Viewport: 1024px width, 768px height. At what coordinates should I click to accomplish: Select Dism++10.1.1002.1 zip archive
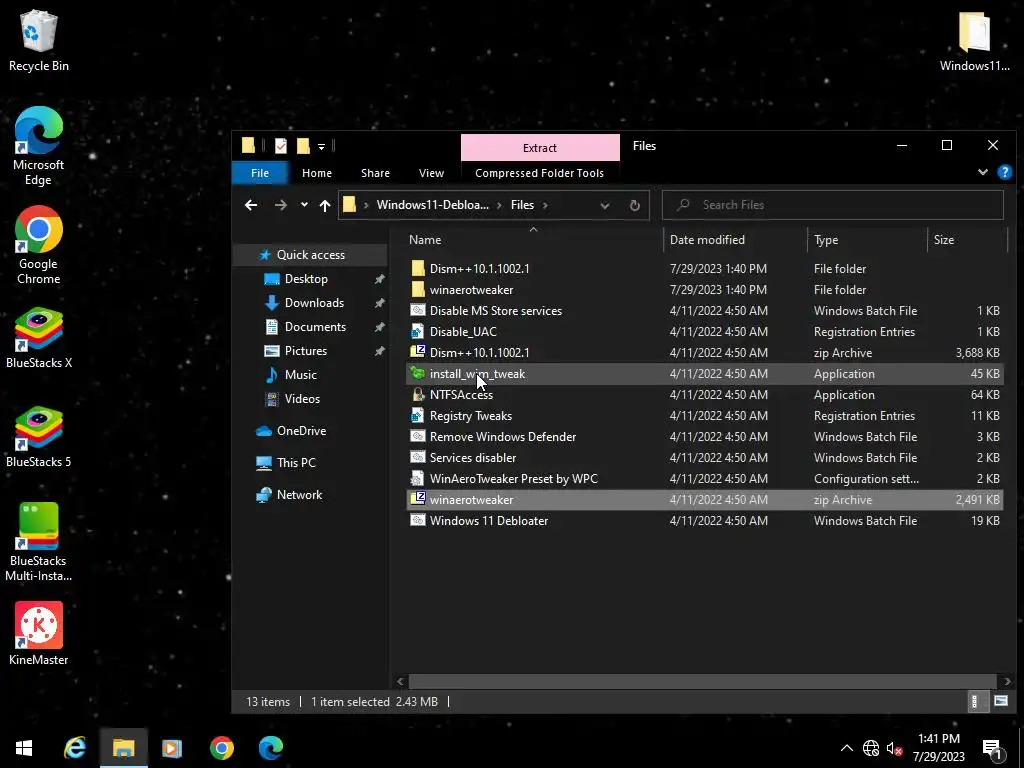[x=705, y=353]
